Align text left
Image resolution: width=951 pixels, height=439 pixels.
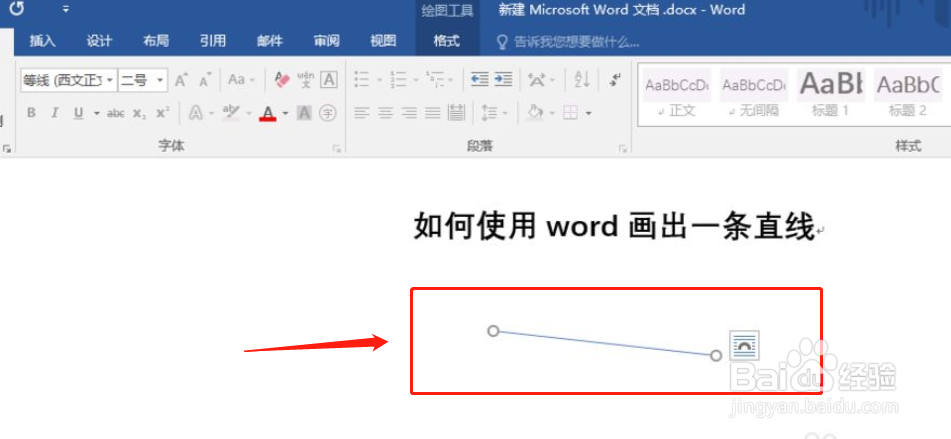(362, 113)
